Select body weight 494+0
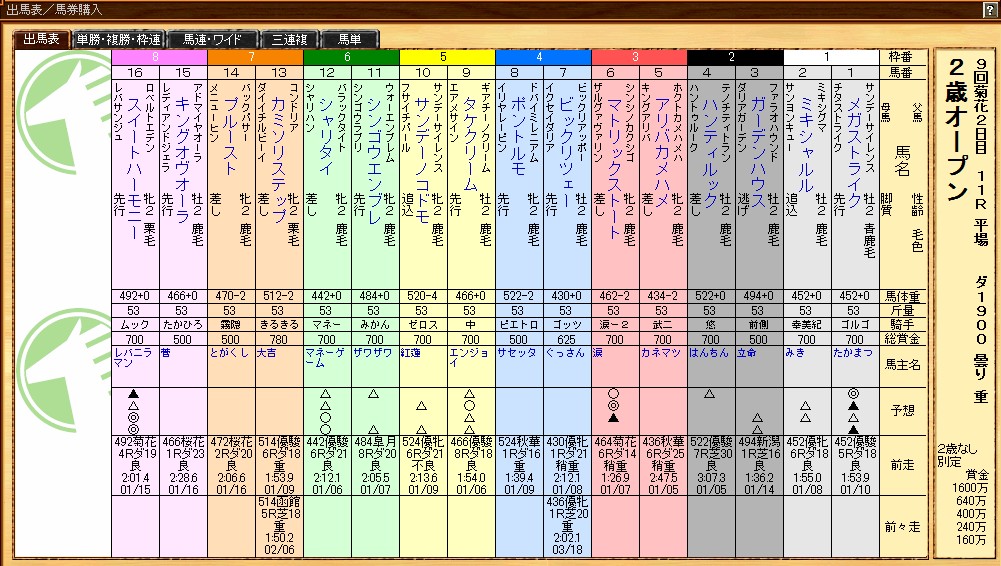The image size is (1001, 566). coord(758,296)
